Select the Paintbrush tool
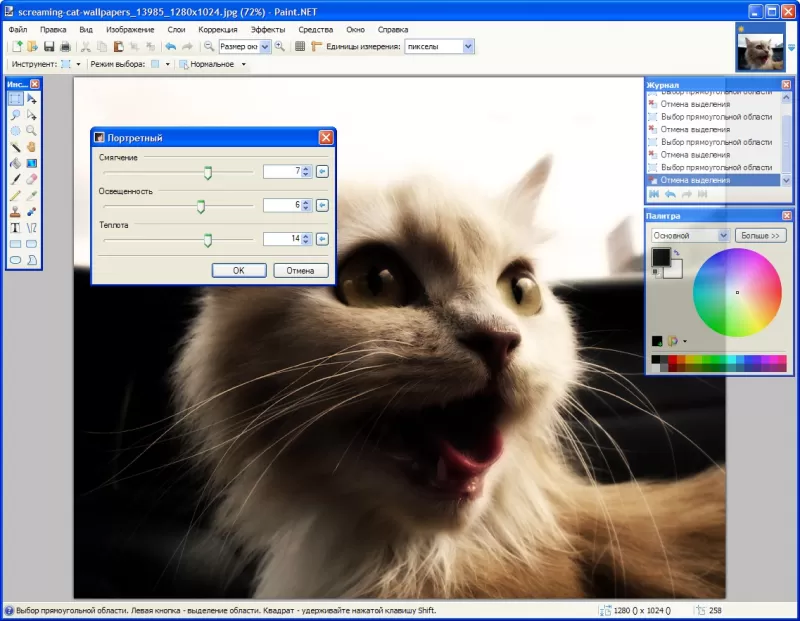800x621 pixels. pos(15,180)
